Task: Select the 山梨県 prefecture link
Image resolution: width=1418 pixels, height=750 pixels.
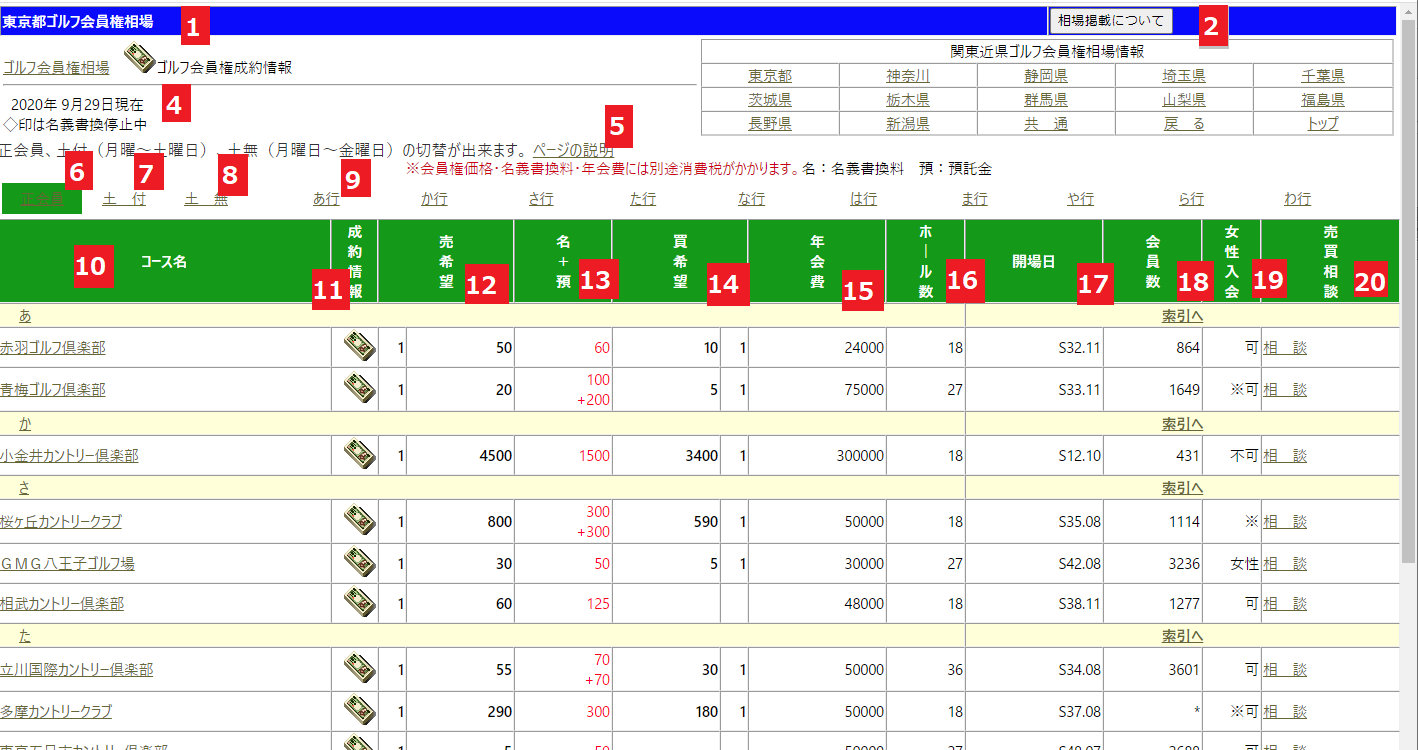Action: coord(1184,100)
